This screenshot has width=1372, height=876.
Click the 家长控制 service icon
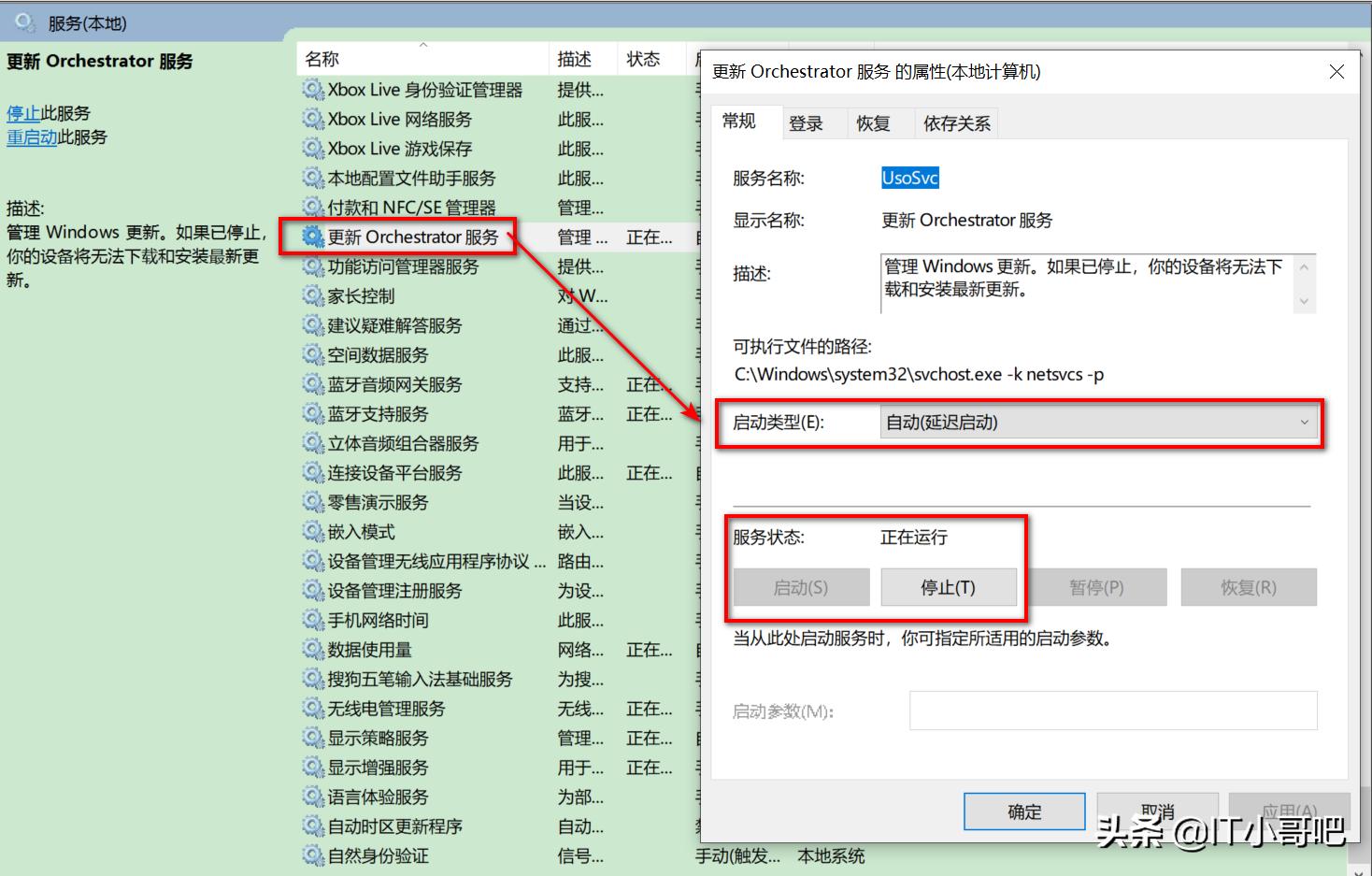[313, 295]
